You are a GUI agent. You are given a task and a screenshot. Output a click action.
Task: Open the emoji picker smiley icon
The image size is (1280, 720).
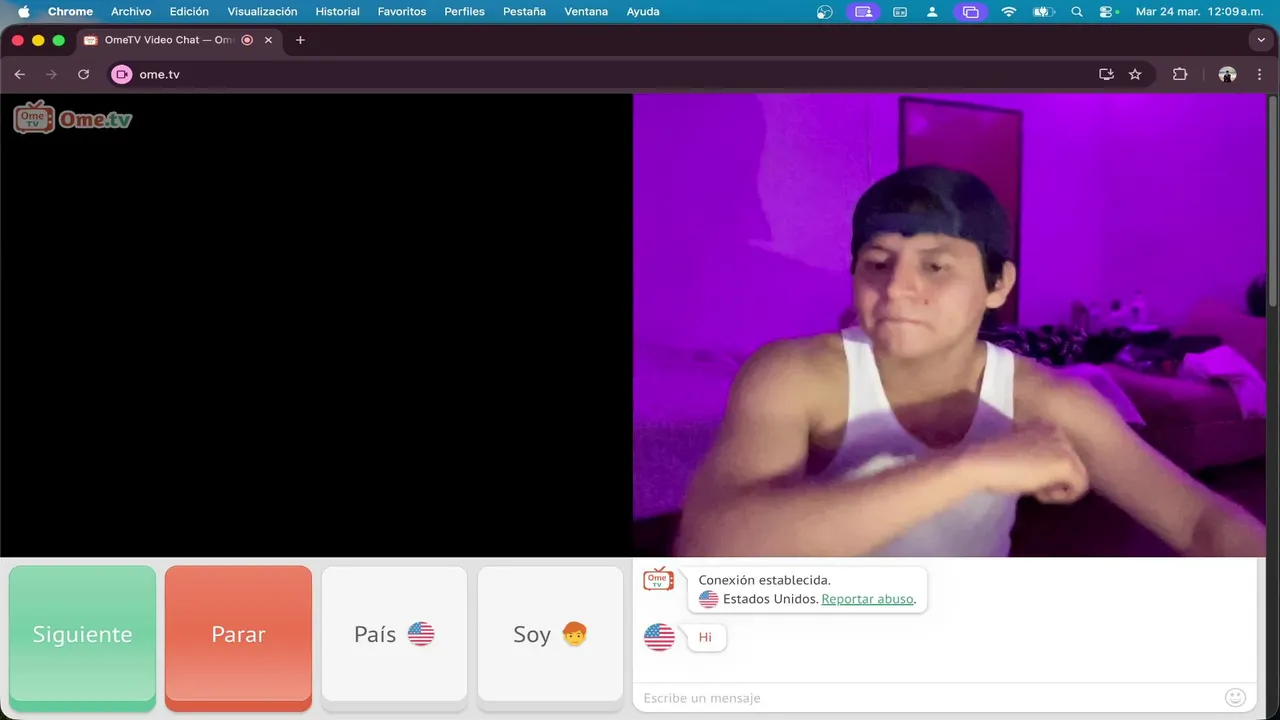[1235, 697]
